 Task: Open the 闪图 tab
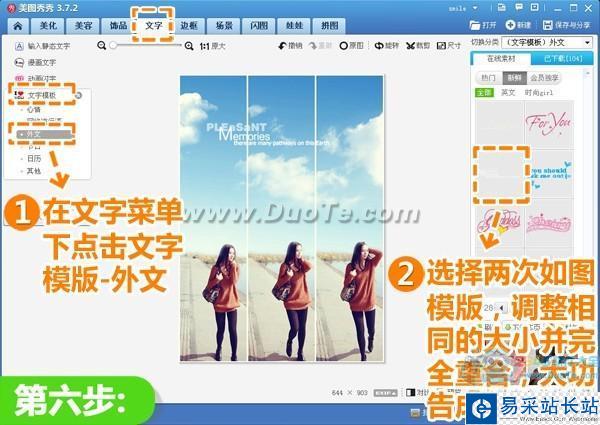(x=259, y=26)
